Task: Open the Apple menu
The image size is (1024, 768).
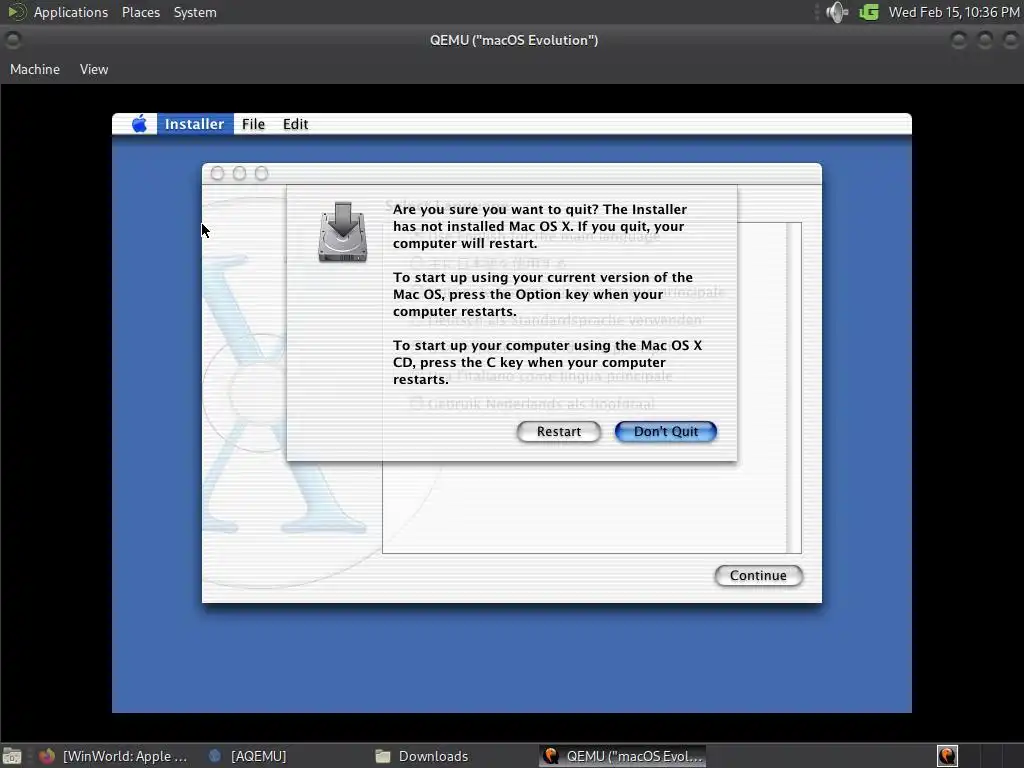Action: click(139, 123)
